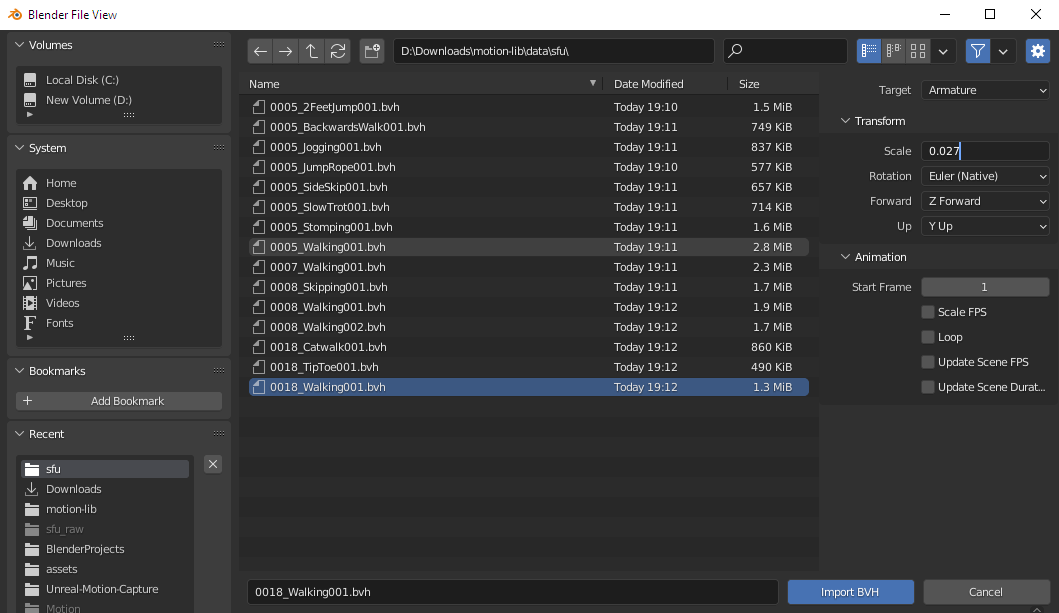Switch to vertical list display mode
Image resolution: width=1059 pixels, height=613 pixels.
coord(869,51)
